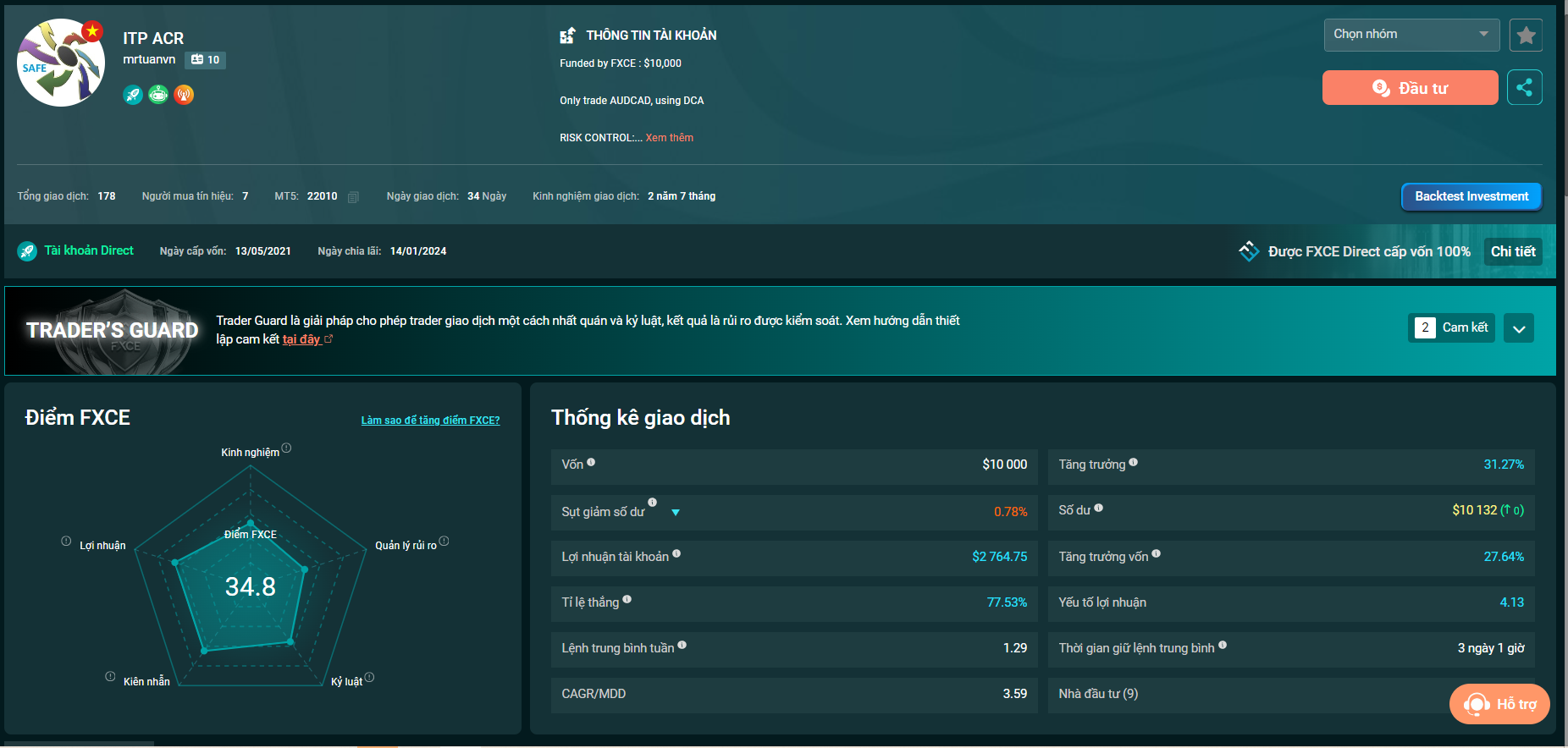Add trader to favorites with star icon
Viewport: 1568px width, 748px height.
coord(1526,36)
